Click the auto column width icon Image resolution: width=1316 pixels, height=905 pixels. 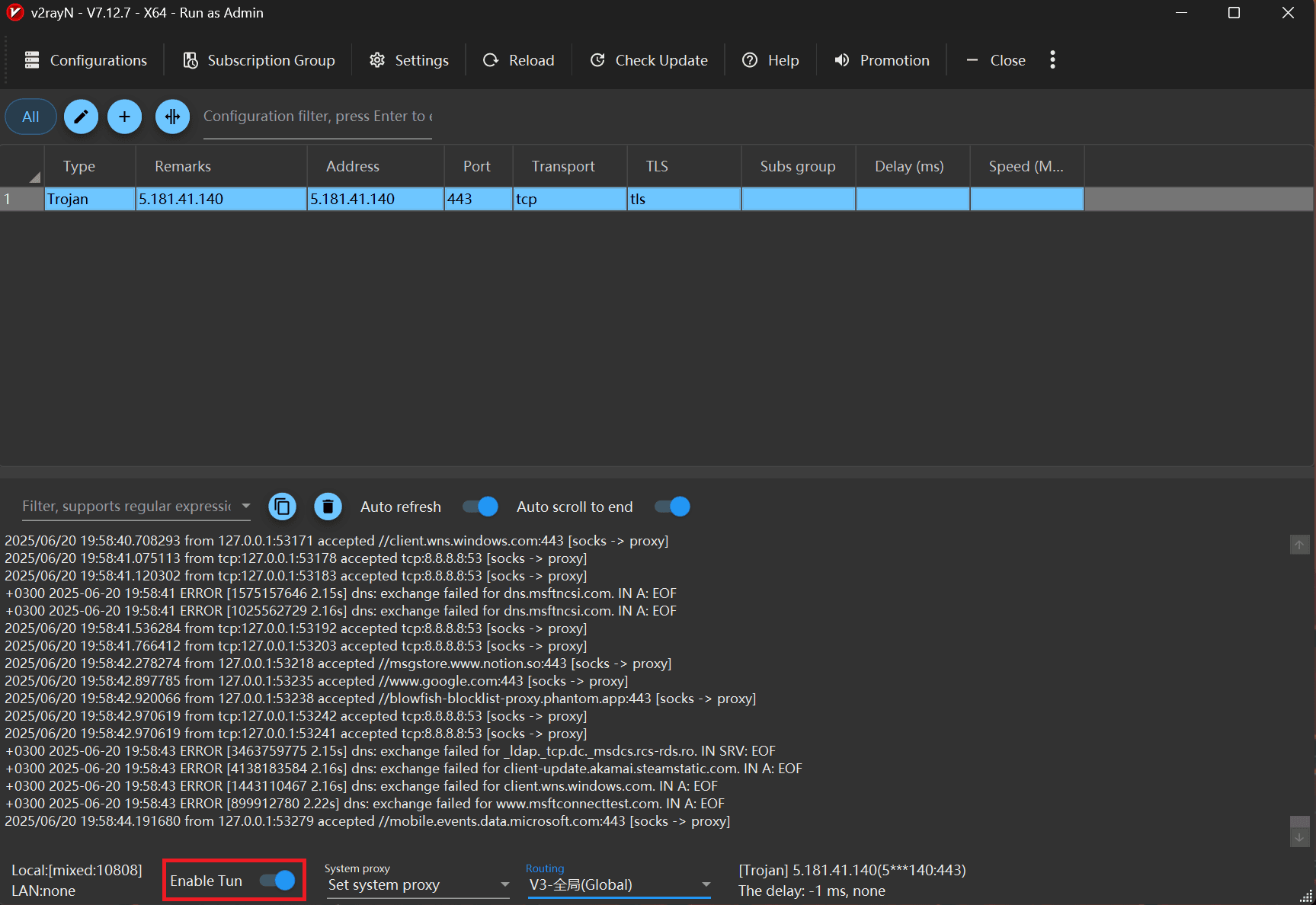pos(172,117)
